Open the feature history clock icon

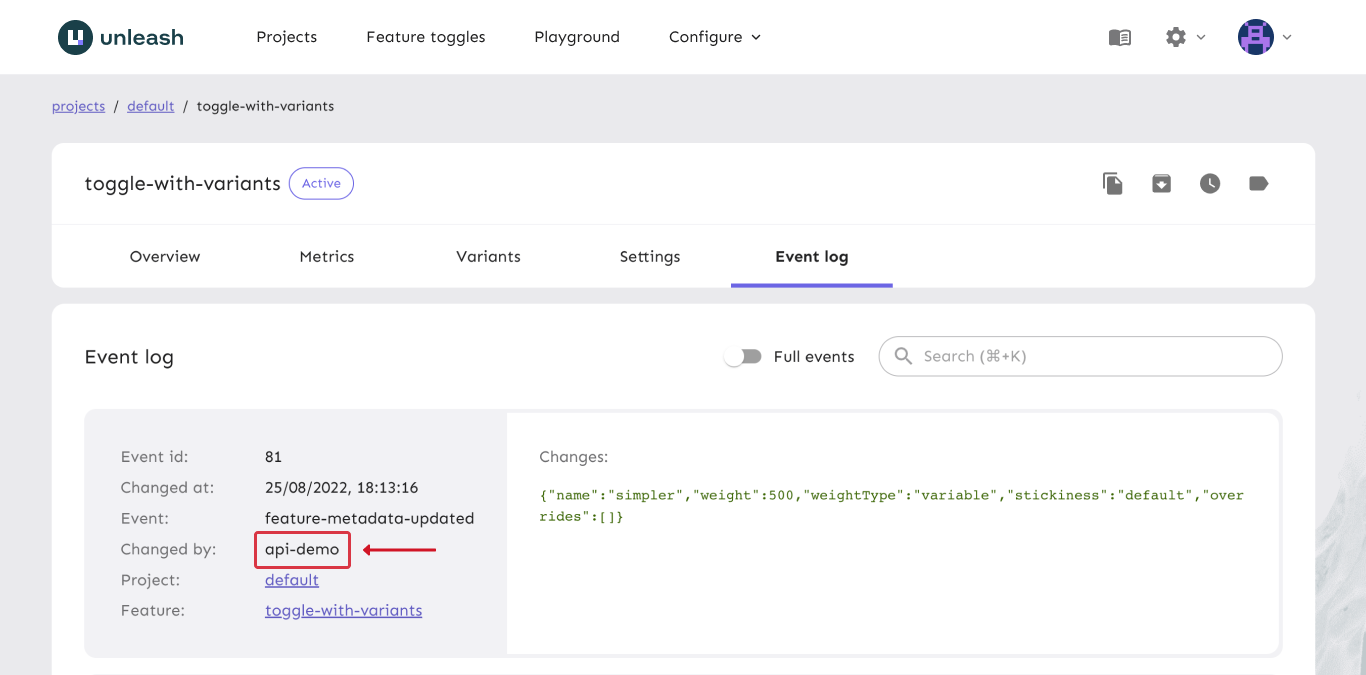coord(1210,183)
